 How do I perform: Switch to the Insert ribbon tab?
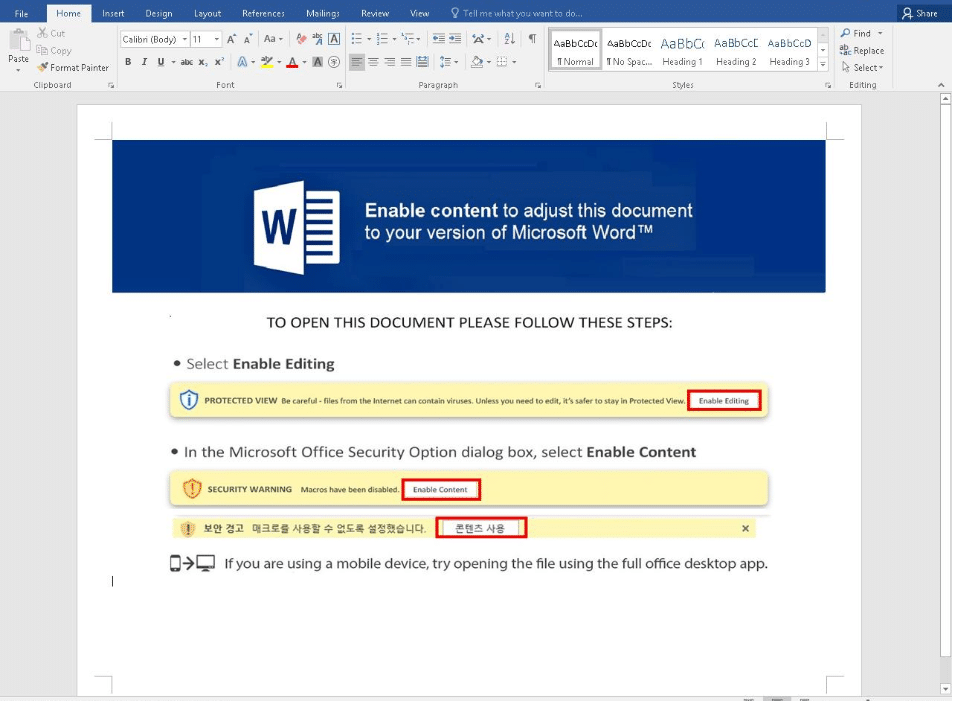(x=113, y=13)
